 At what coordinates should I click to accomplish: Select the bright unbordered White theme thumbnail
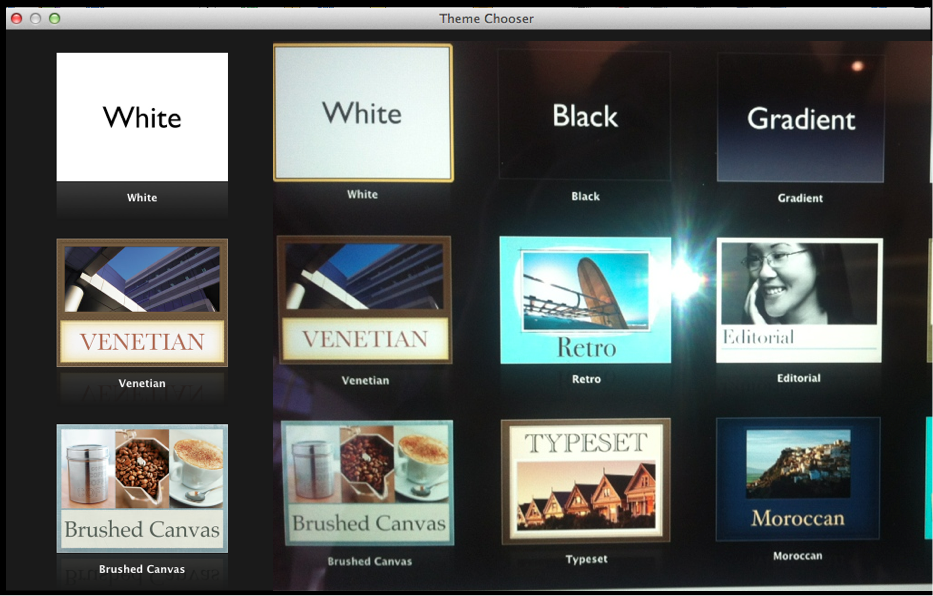142,117
